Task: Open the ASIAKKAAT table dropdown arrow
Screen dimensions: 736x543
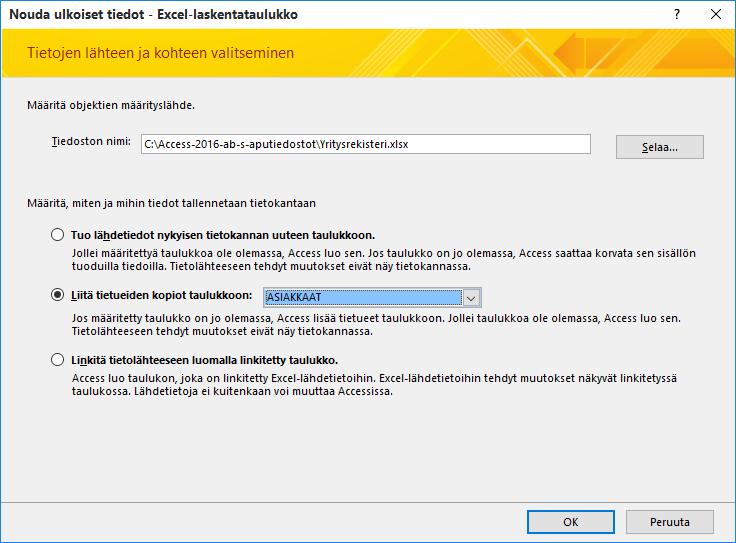Action: click(471, 298)
